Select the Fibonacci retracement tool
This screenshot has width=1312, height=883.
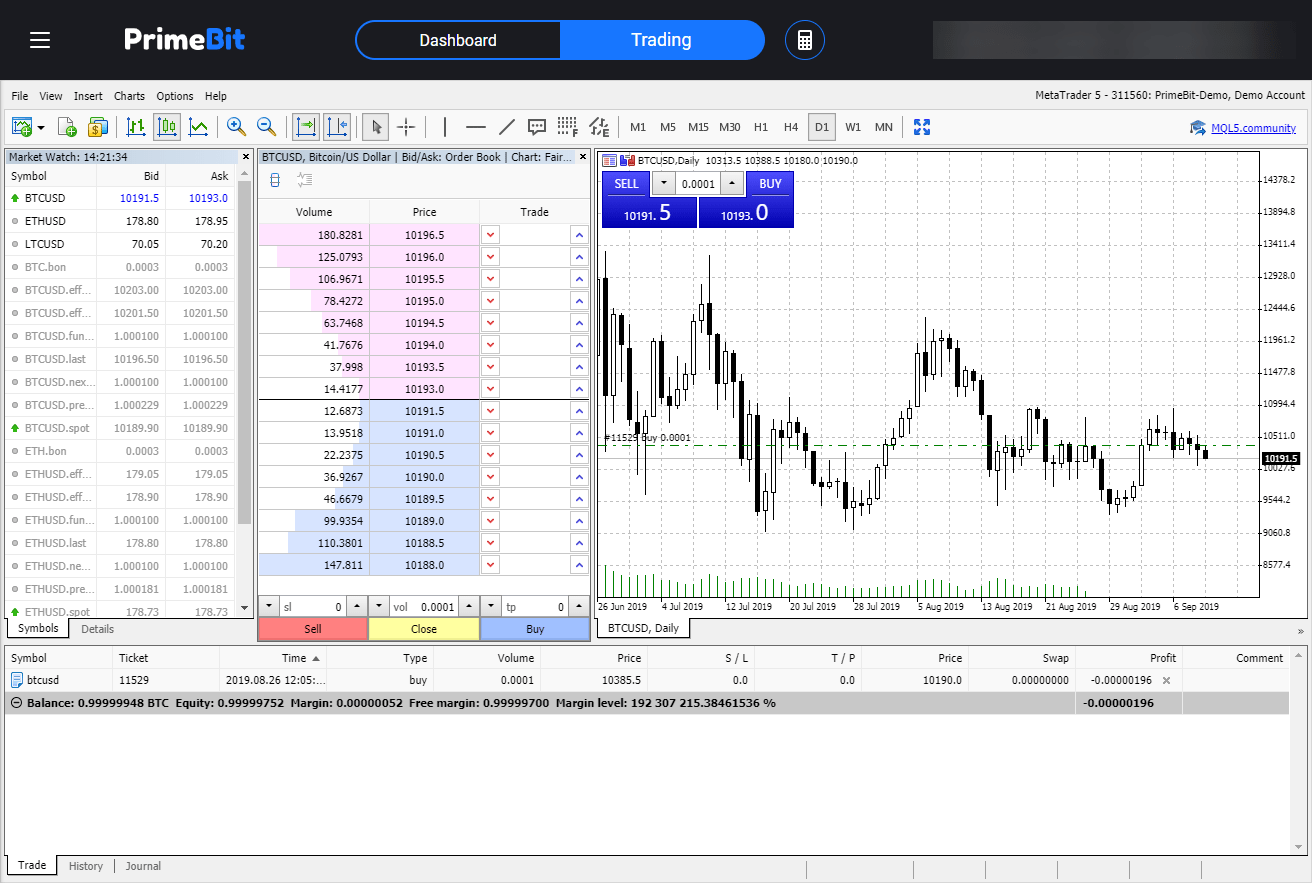pos(568,127)
